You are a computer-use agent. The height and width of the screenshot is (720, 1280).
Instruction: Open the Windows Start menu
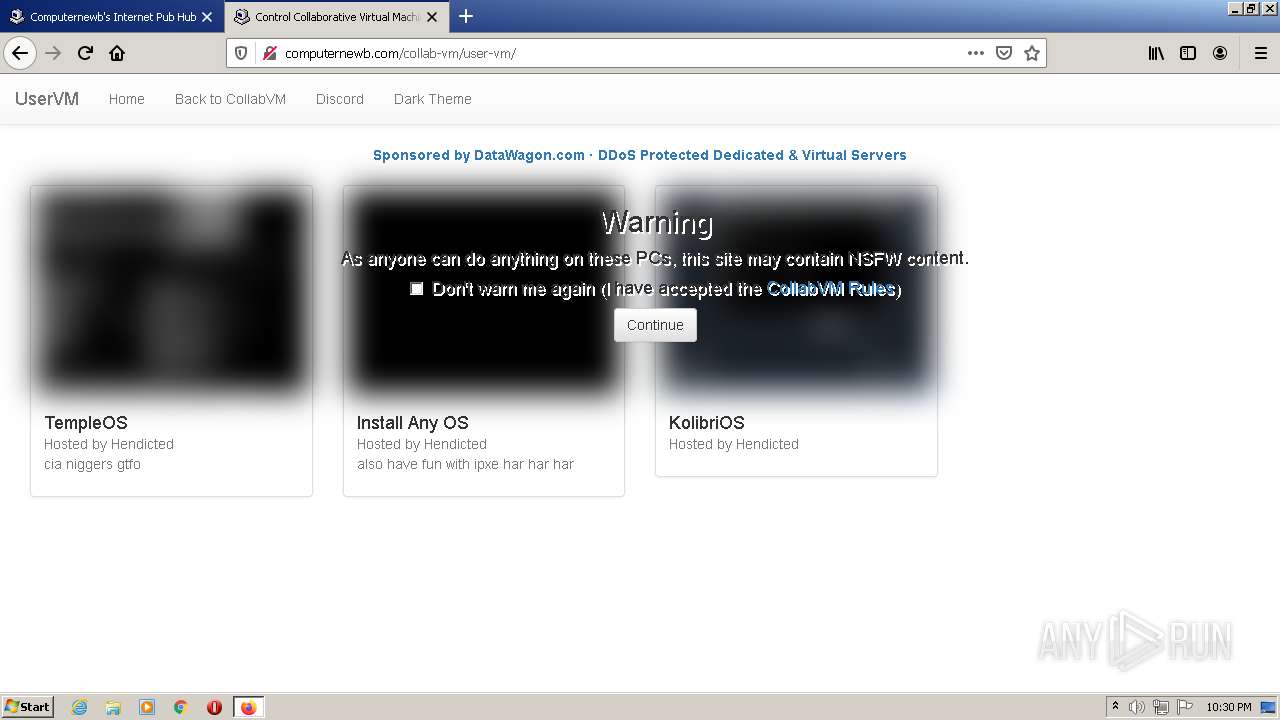(x=27, y=707)
